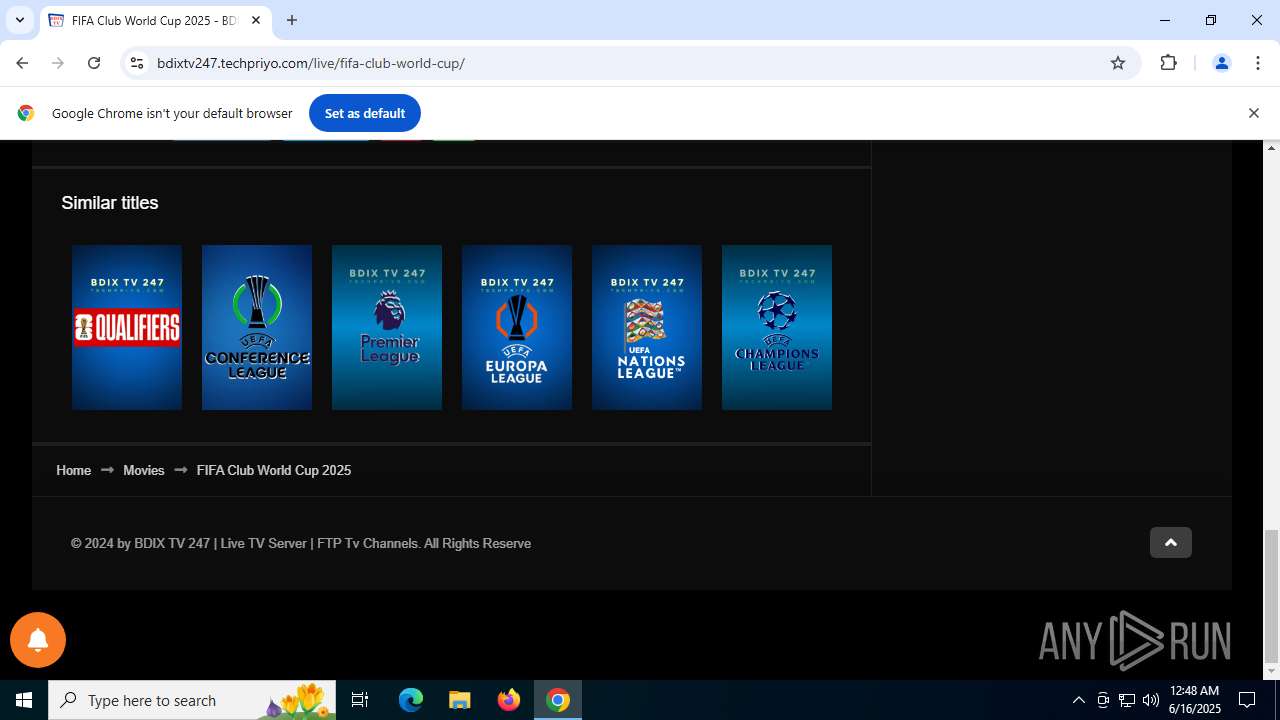
Task: Click the Windows taskbar search box
Action: tap(192, 700)
